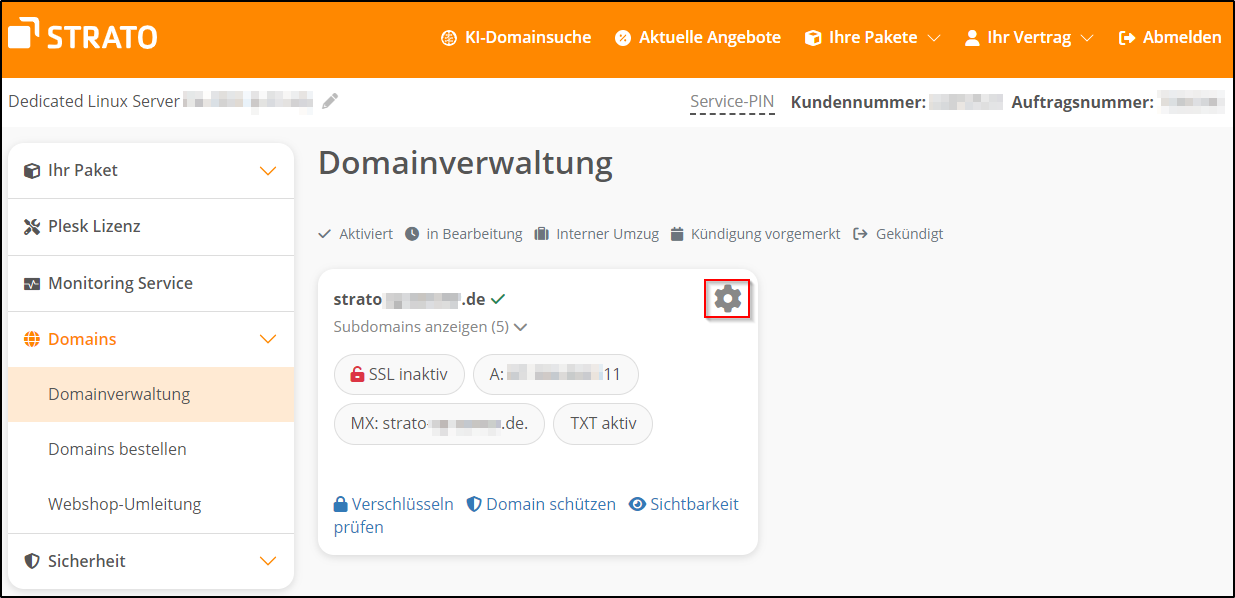This screenshot has width=1235, height=598.
Task: Click the Aktiviert legend checkmark icon
Action: 324,234
